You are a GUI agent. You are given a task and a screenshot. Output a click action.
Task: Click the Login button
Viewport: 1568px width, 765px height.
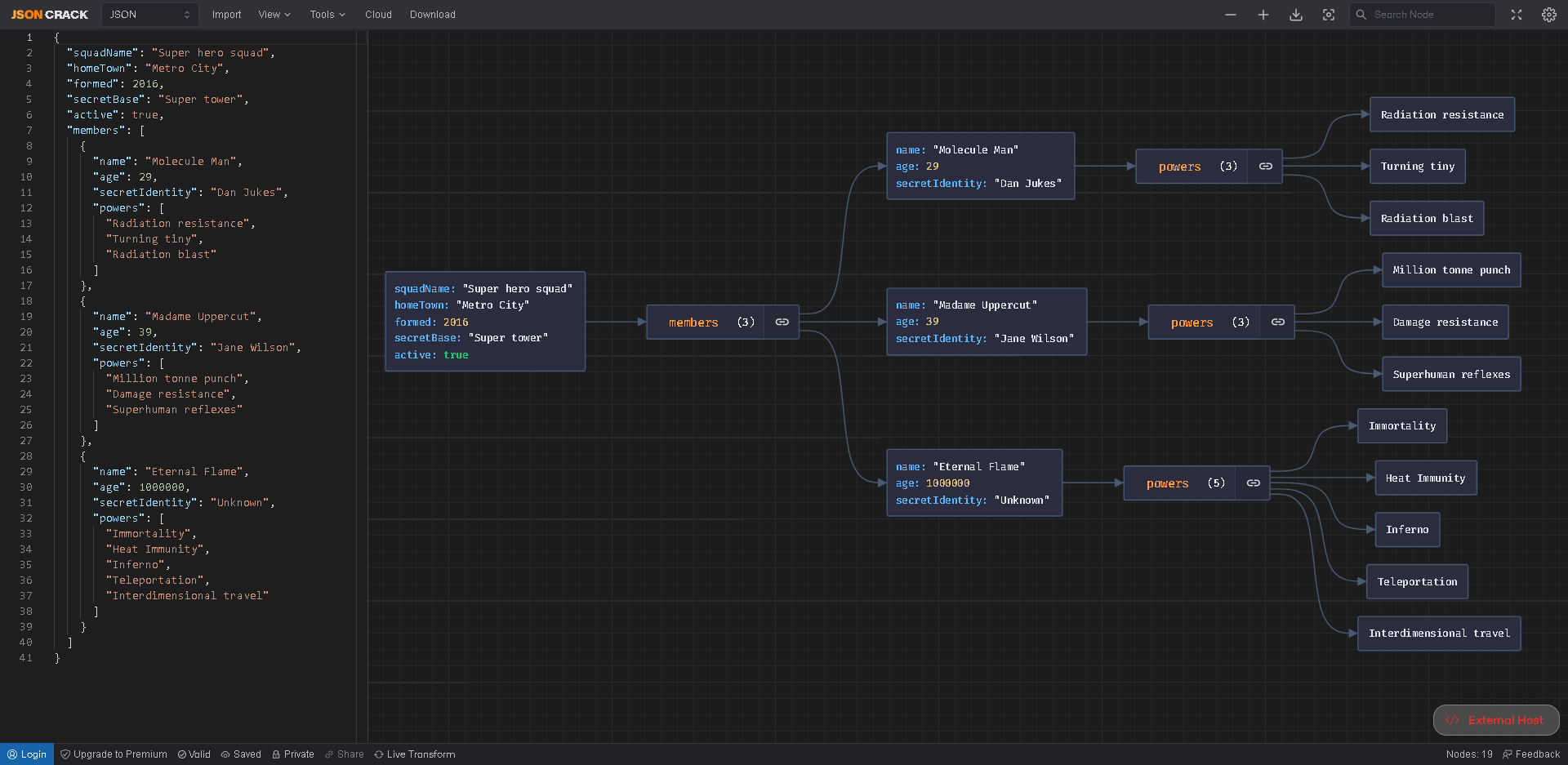tap(27, 754)
